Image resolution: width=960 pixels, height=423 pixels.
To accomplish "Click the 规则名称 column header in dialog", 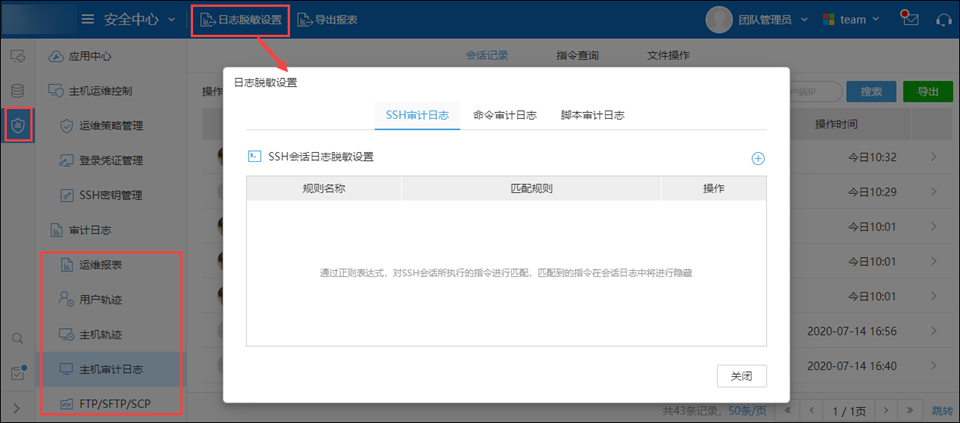I will click(x=324, y=189).
